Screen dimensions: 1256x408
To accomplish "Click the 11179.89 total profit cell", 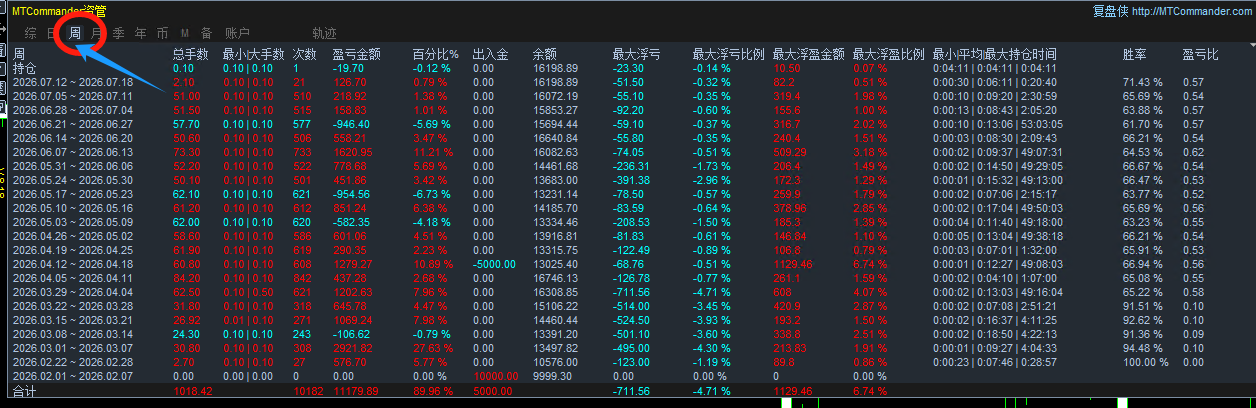I will tap(356, 390).
